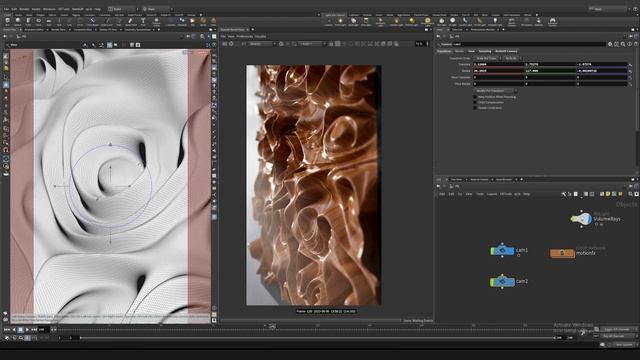
Task: Select the Sphere shelf tool
Action: (18, 21)
